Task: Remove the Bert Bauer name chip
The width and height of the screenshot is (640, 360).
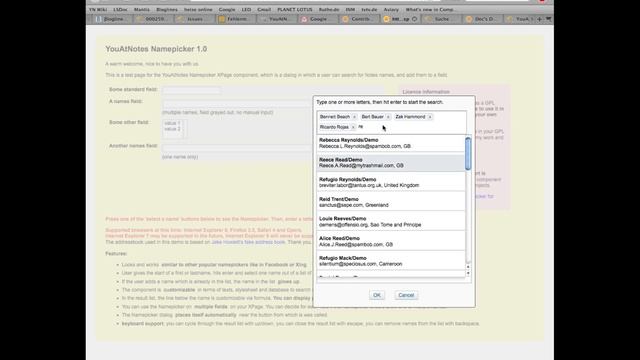Action: 388,117
